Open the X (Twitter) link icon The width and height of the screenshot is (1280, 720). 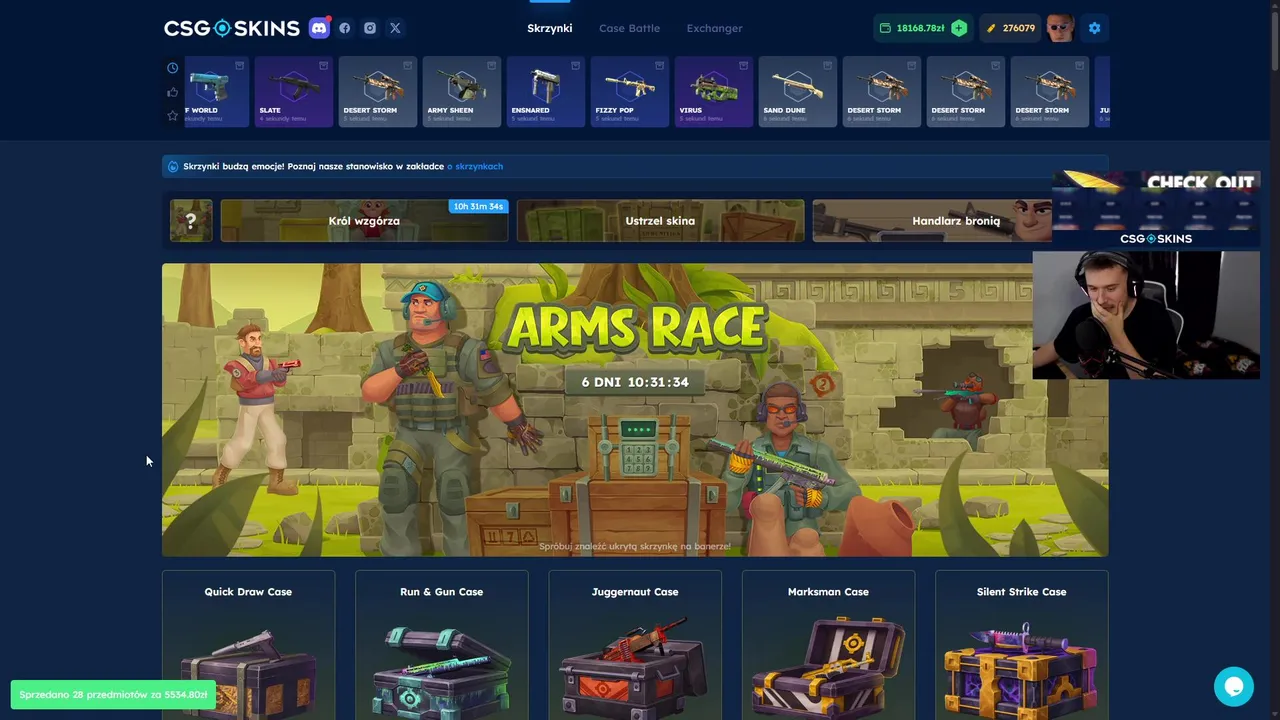click(x=395, y=28)
